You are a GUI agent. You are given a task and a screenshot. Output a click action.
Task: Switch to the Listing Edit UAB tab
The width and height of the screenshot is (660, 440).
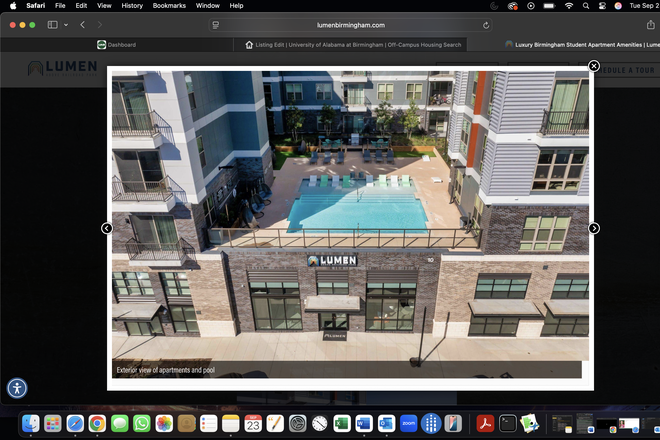350,45
